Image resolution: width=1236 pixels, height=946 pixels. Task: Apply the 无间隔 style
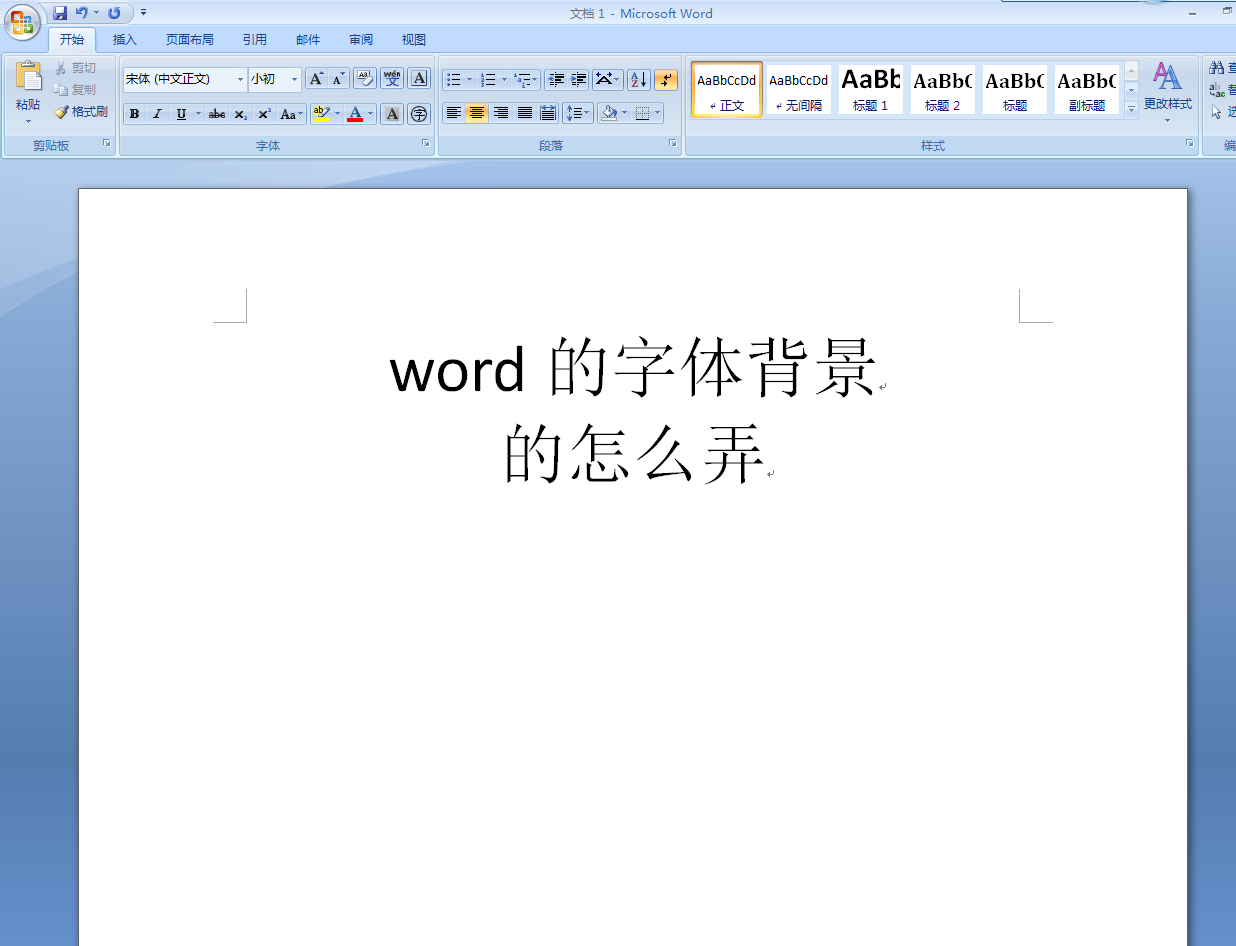(x=799, y=89)
